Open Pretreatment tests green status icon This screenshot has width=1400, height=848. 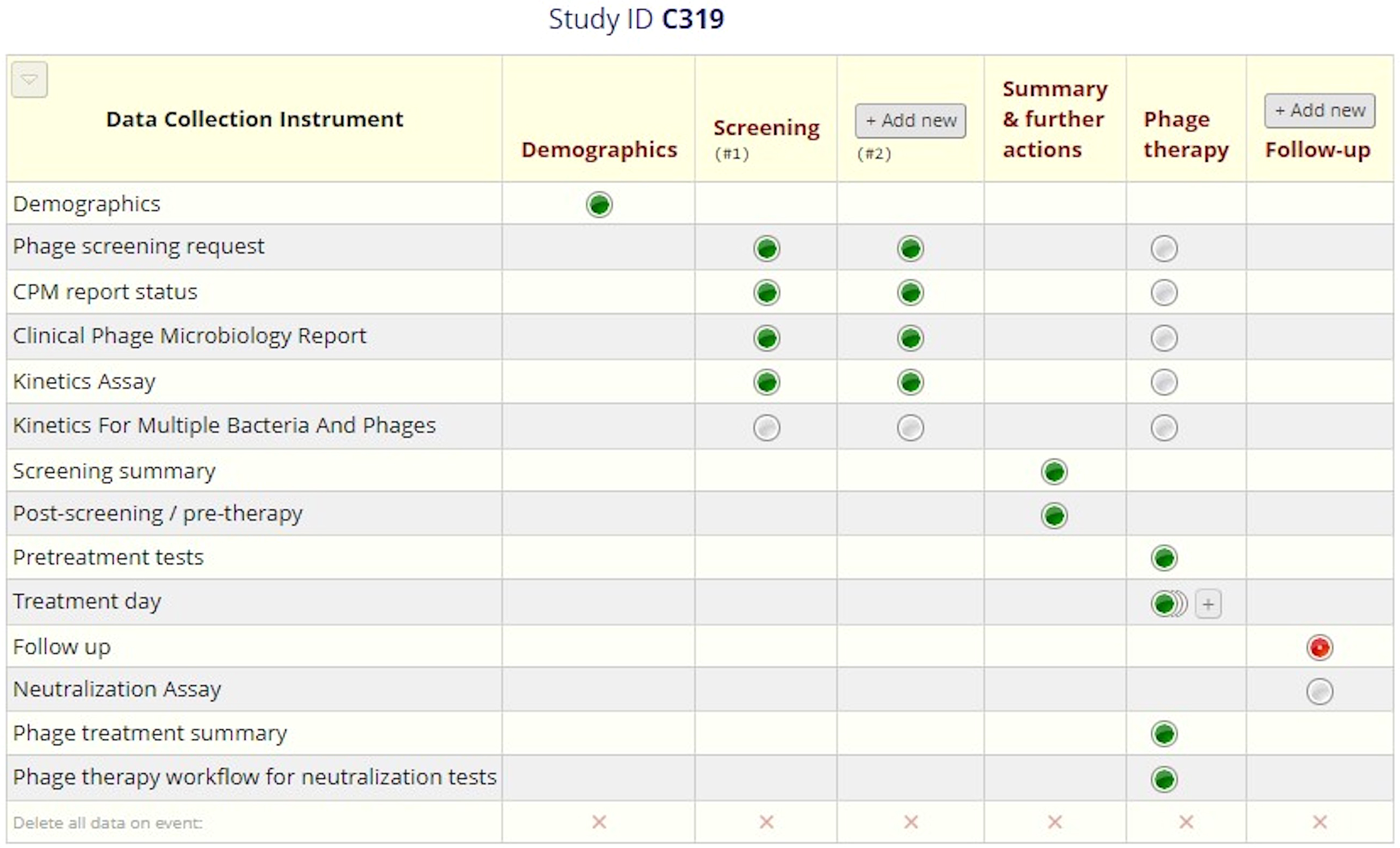click(x=1164, y=558)
